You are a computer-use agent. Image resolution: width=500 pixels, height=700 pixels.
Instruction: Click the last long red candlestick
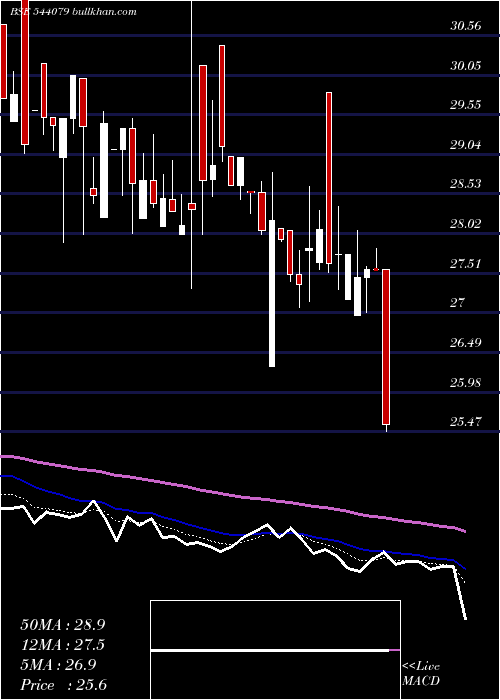pyautogui.click(x=386, y=347)
